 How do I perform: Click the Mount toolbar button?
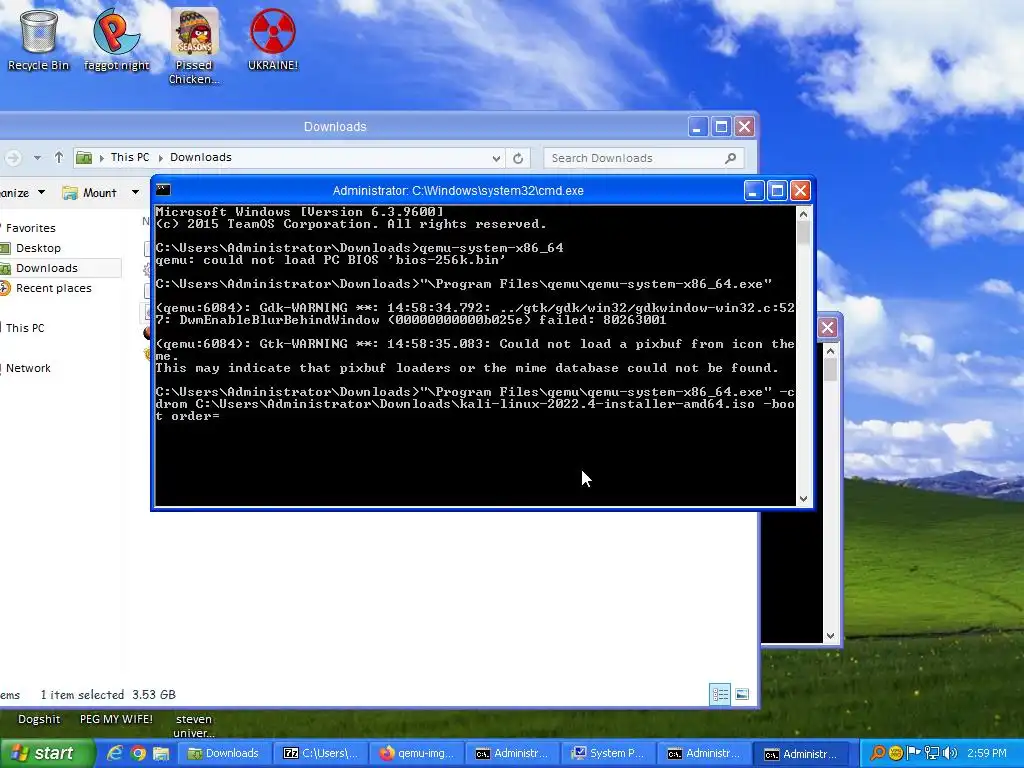89,193
